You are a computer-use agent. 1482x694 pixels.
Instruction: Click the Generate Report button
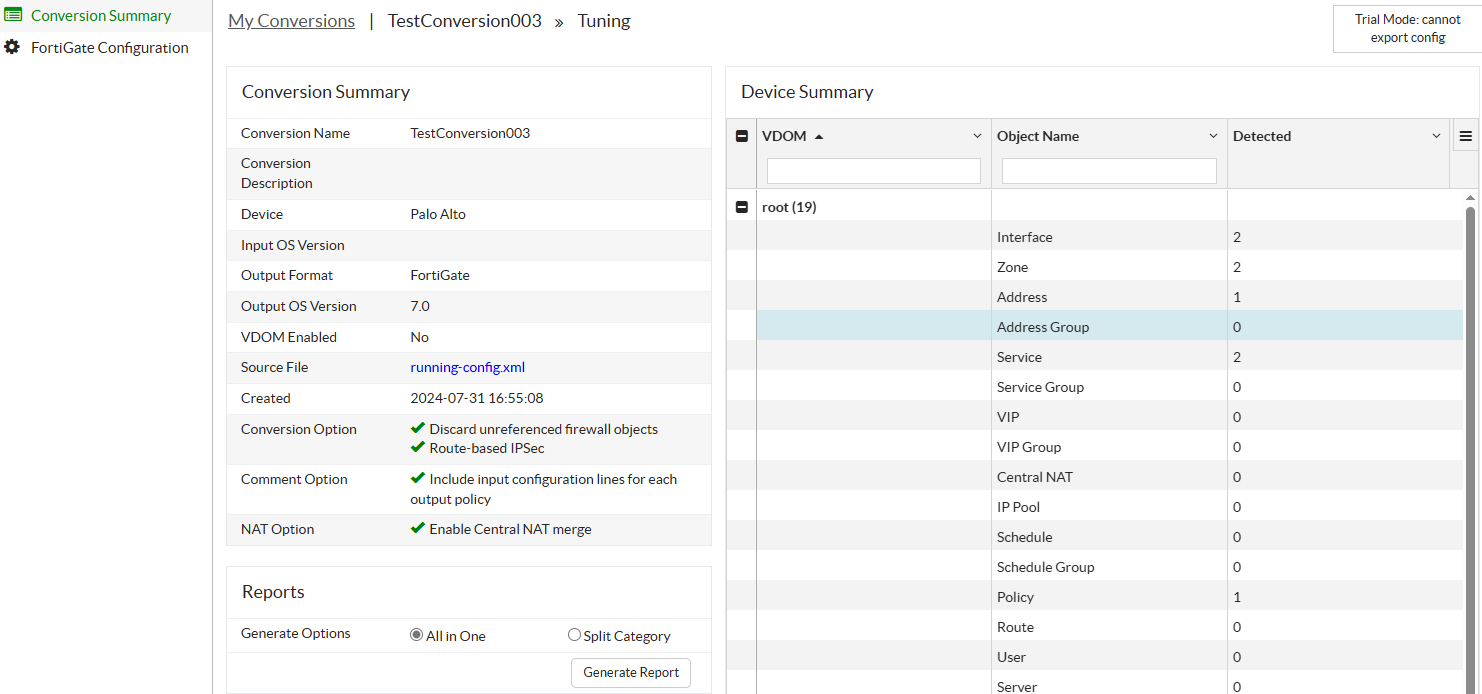(x=631, y=672)
